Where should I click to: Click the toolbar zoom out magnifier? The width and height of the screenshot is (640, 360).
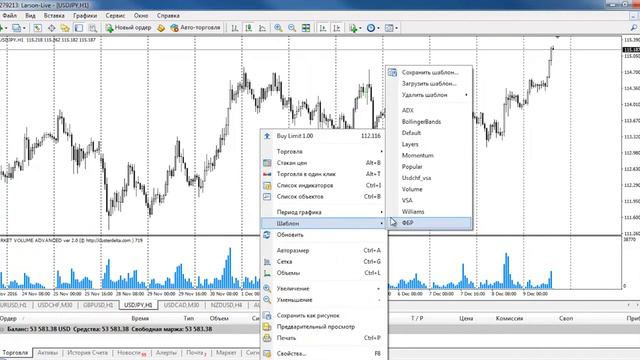coord(292,28)
